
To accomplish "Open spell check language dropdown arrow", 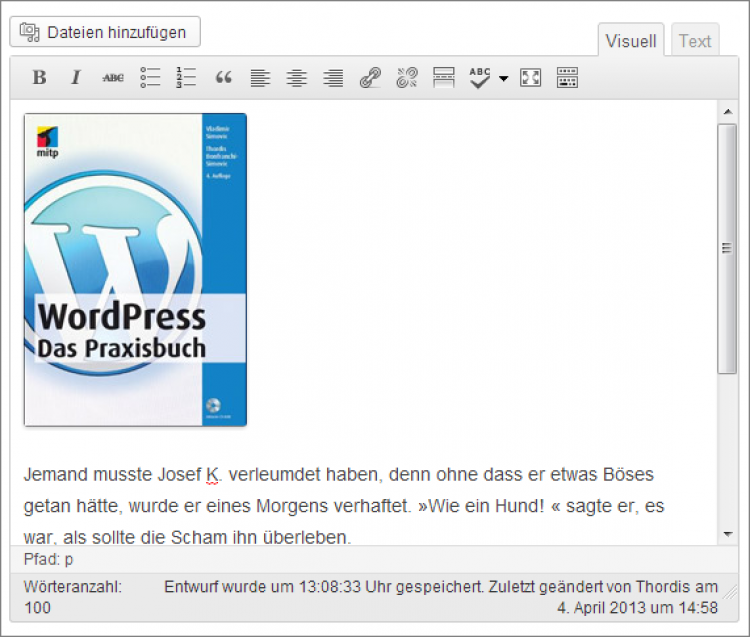I will point(504,78).
